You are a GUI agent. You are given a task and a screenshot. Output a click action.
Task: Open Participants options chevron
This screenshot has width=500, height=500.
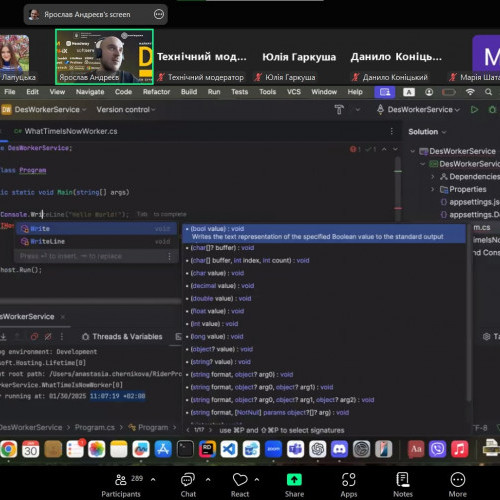click(x=153, y=480)
